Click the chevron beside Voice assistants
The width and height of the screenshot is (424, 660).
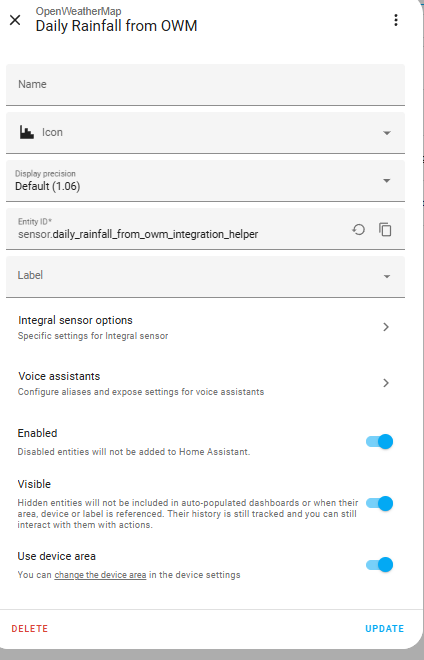(386, 383)
